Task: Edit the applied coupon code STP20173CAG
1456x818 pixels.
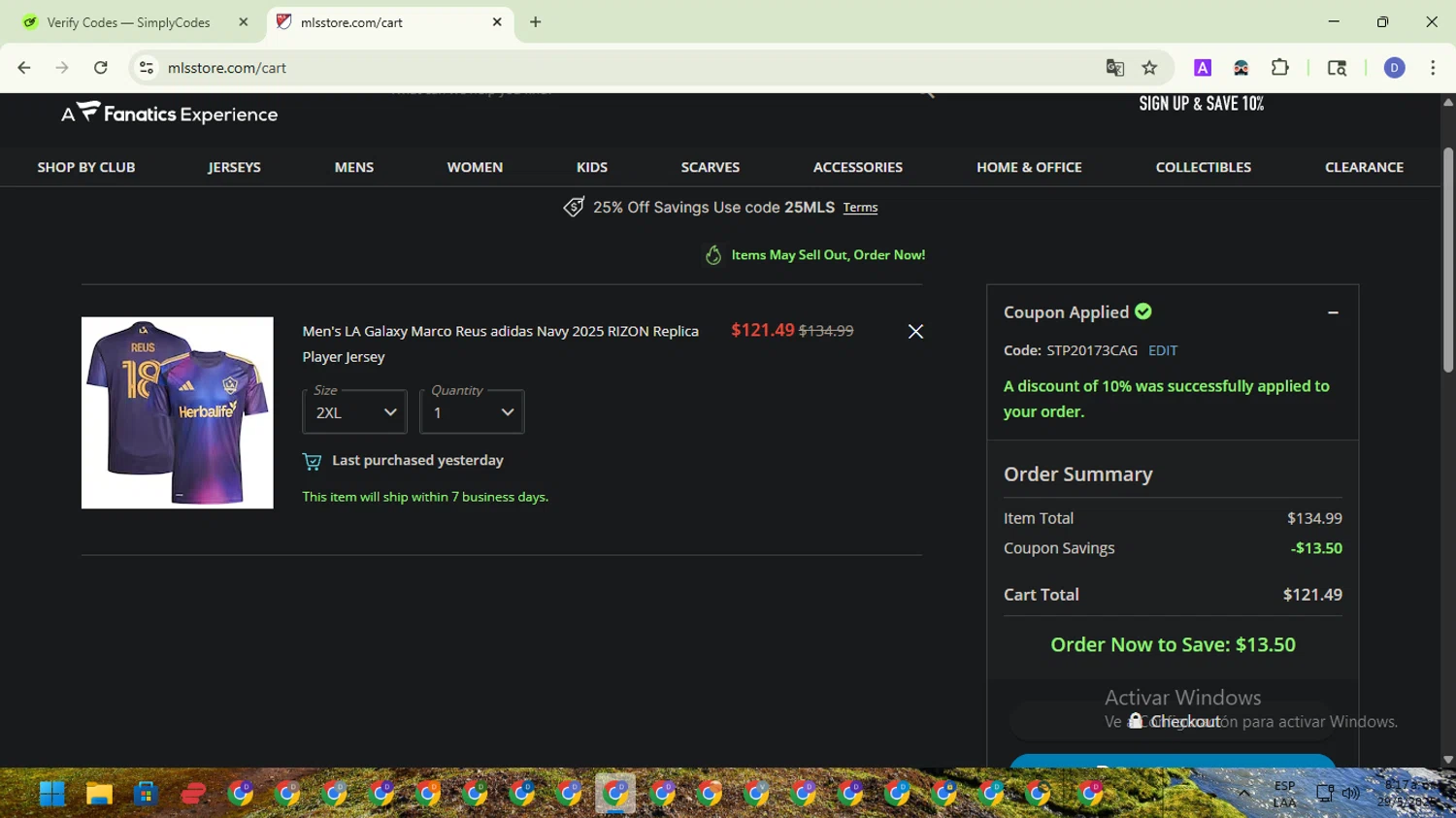Action: click(1163, 350)
